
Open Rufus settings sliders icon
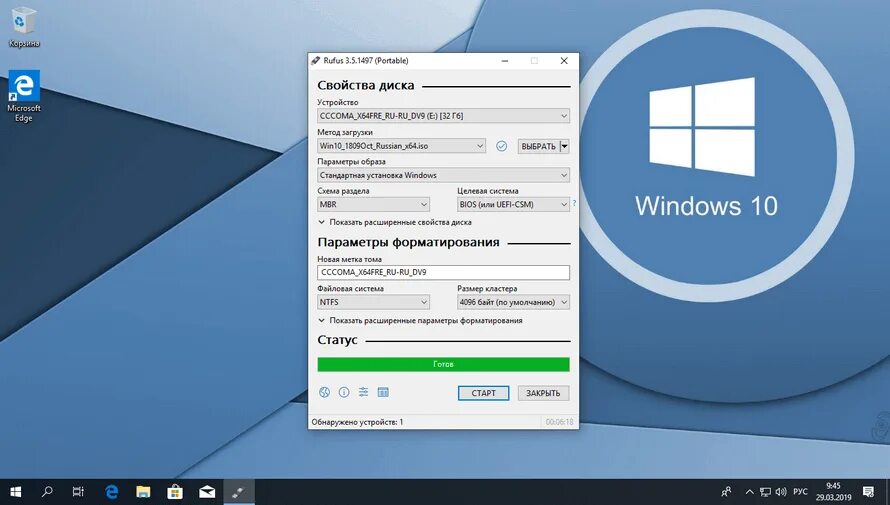click(x=363, y=392)
